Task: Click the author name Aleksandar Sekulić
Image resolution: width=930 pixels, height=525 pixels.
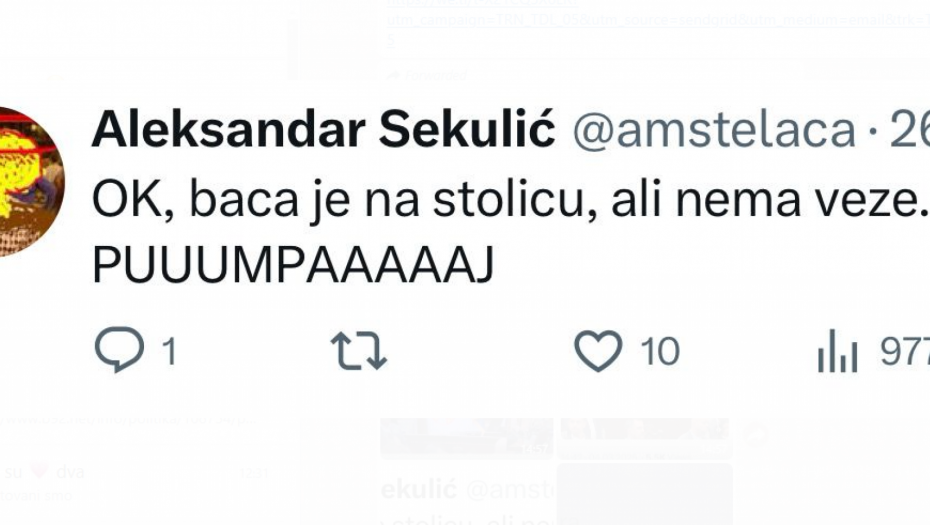Action: (x=323, y=131)
